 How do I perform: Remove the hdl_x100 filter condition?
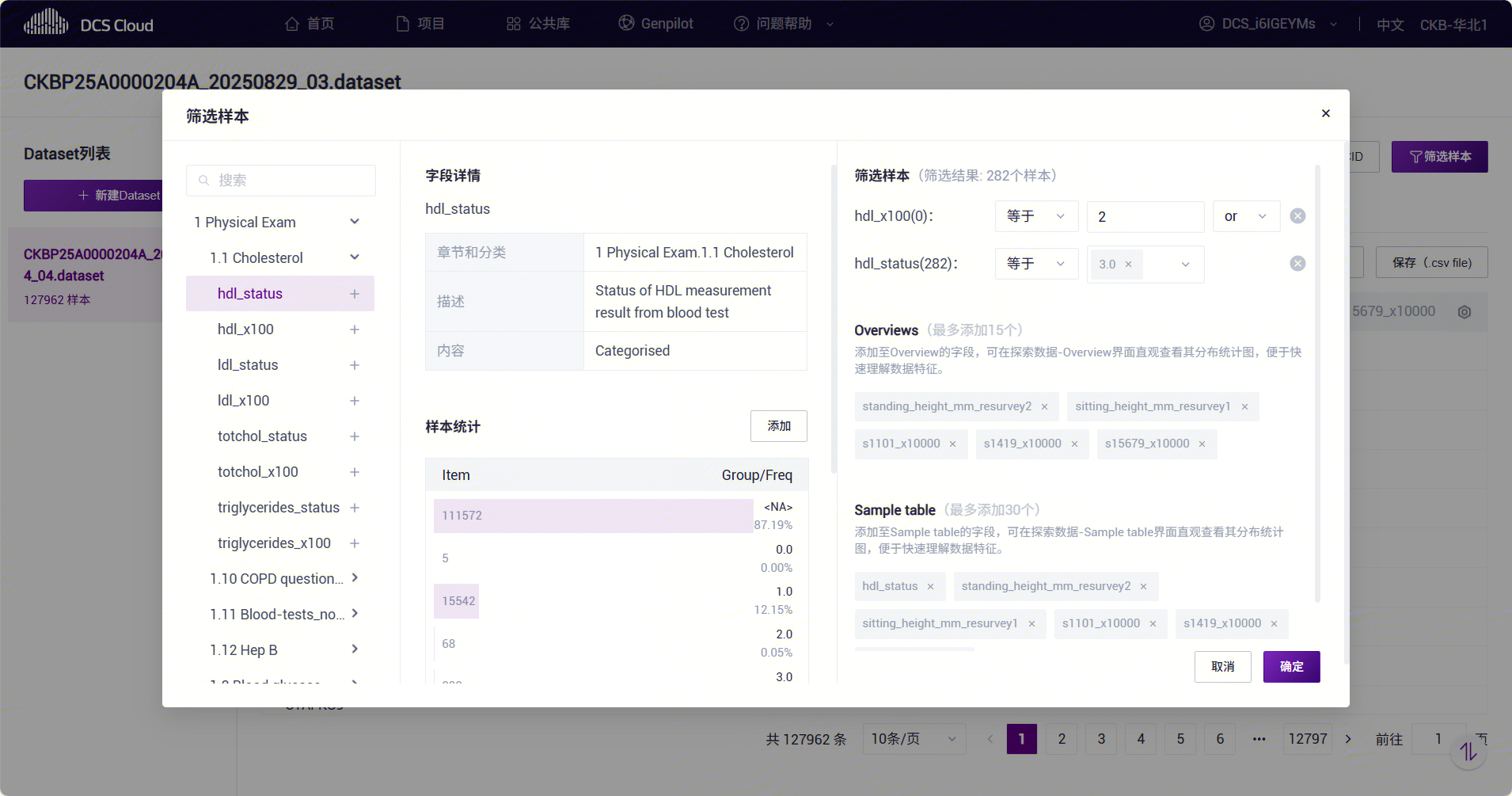coord(1297,216)
